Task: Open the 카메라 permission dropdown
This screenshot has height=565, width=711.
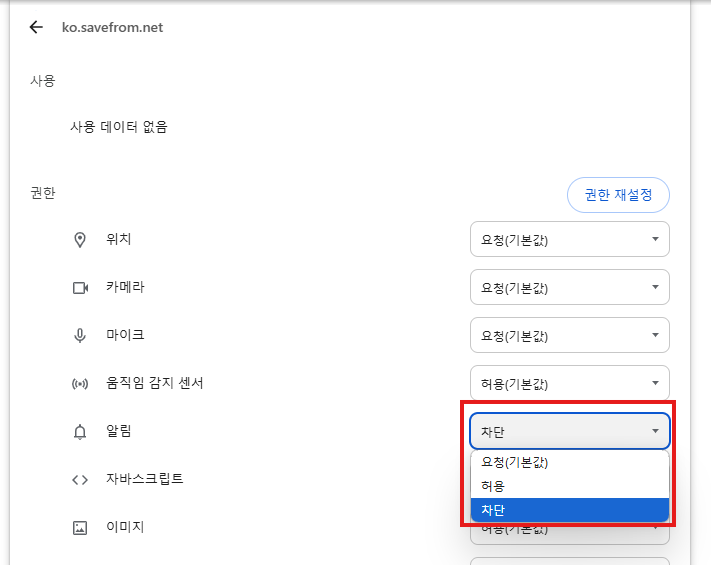Action: coord(569,288)
